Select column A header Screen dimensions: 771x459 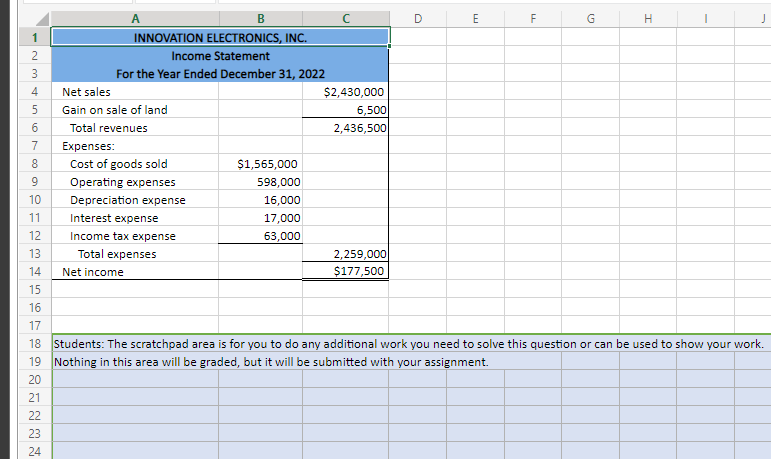click(x=135, y=19)
